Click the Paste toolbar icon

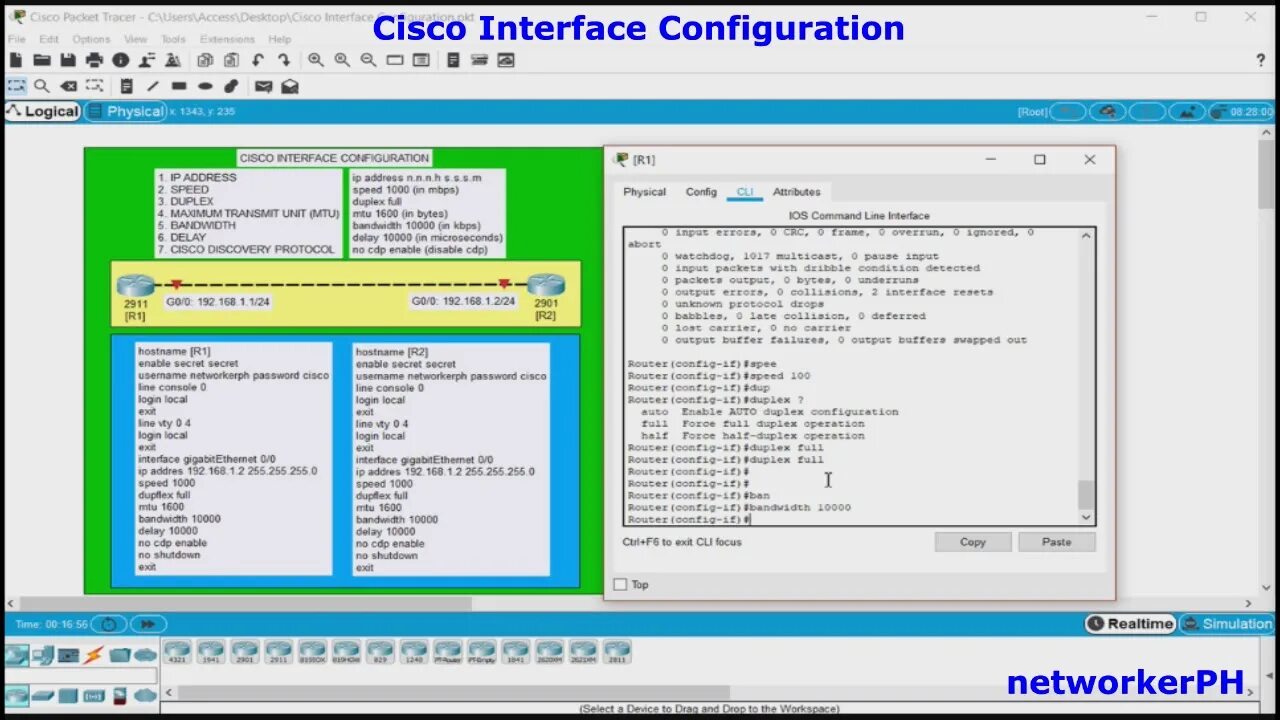pyautogui.click(x=231, y=61)
